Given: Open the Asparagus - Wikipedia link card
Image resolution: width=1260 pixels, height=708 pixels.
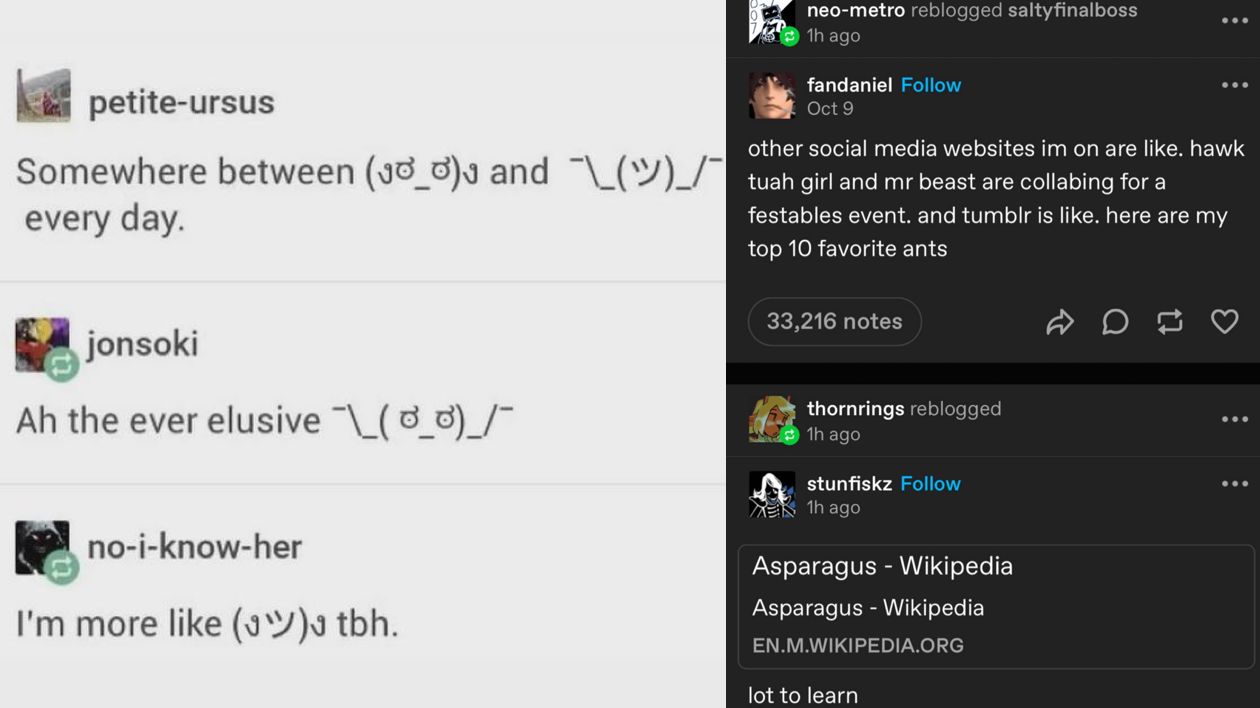Looking at the screenshot, I should [x=995, y=606].
